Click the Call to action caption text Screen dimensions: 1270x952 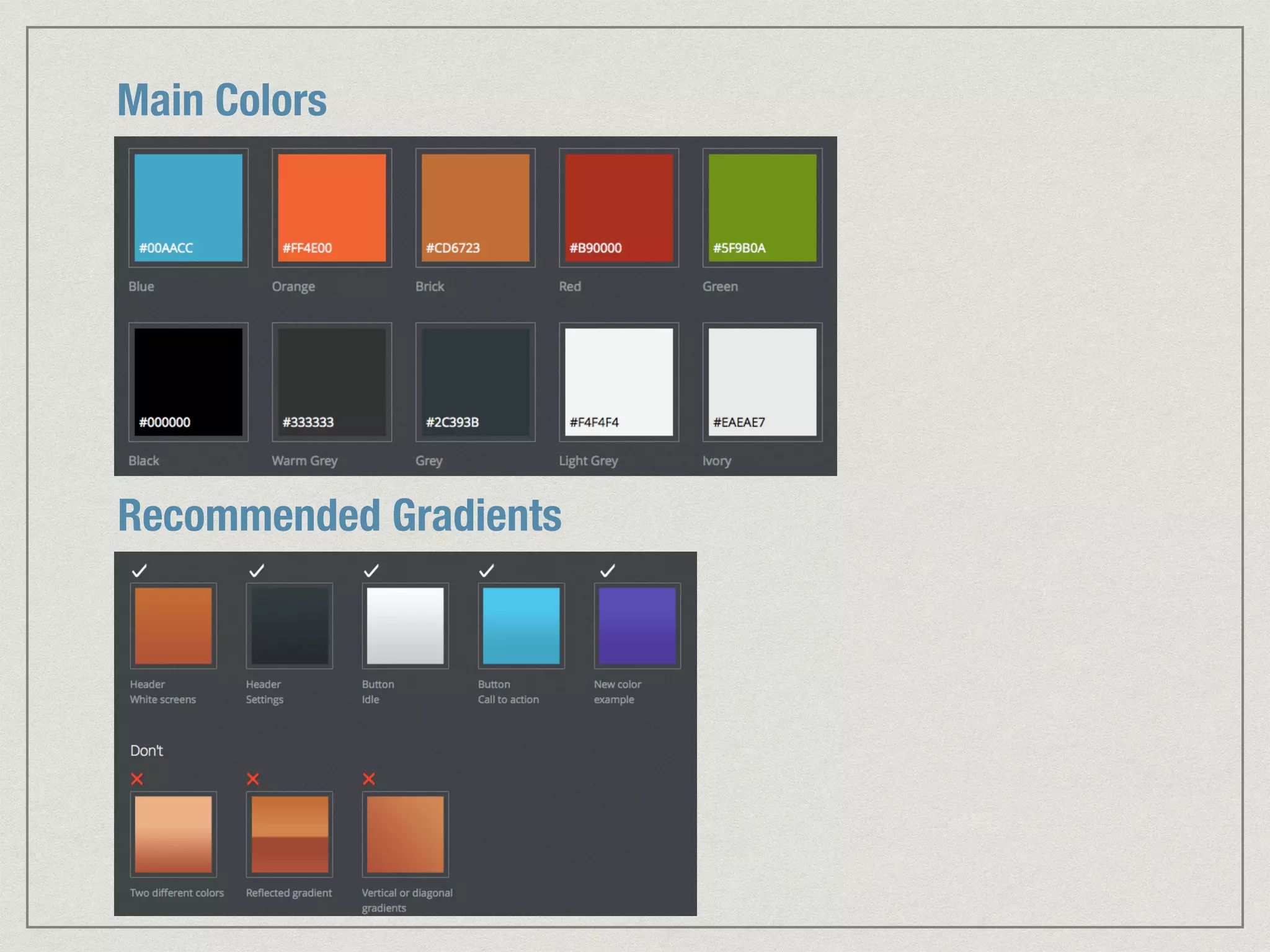tap(508, 699)
